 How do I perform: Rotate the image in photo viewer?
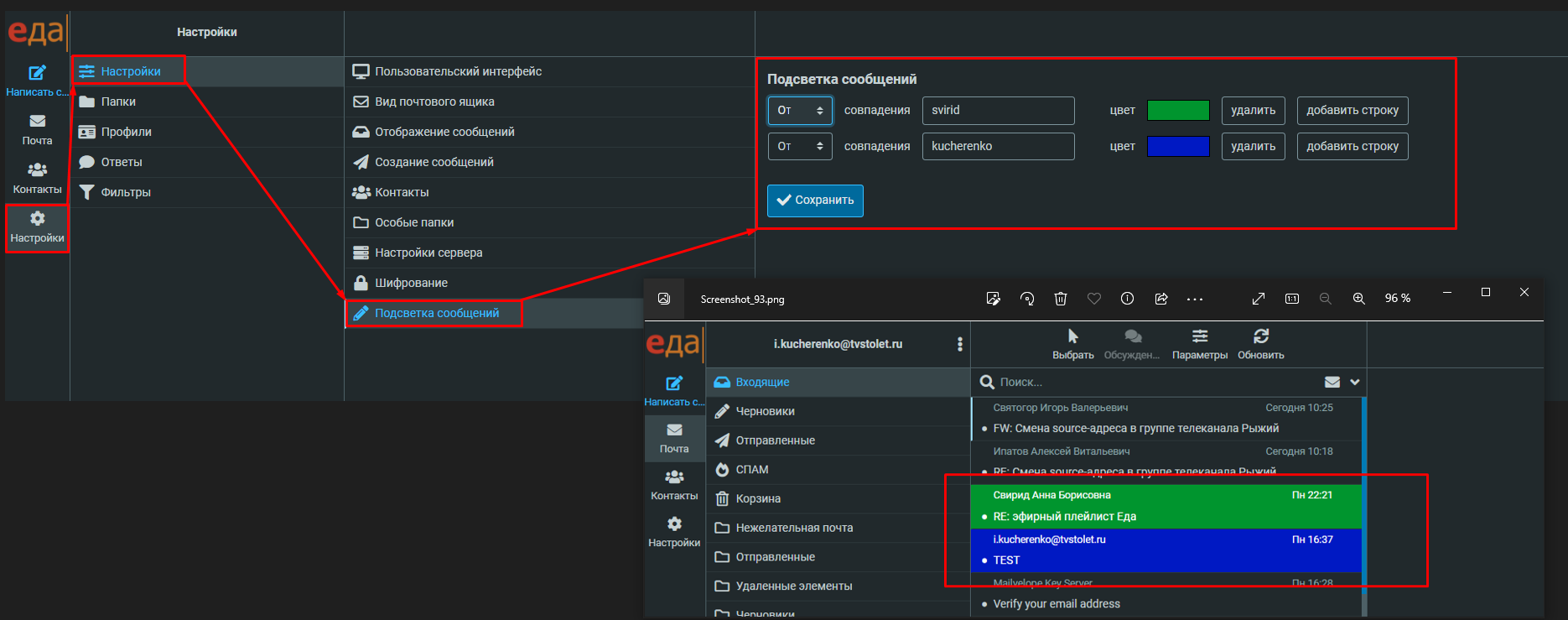click(x=1027, y=299)
